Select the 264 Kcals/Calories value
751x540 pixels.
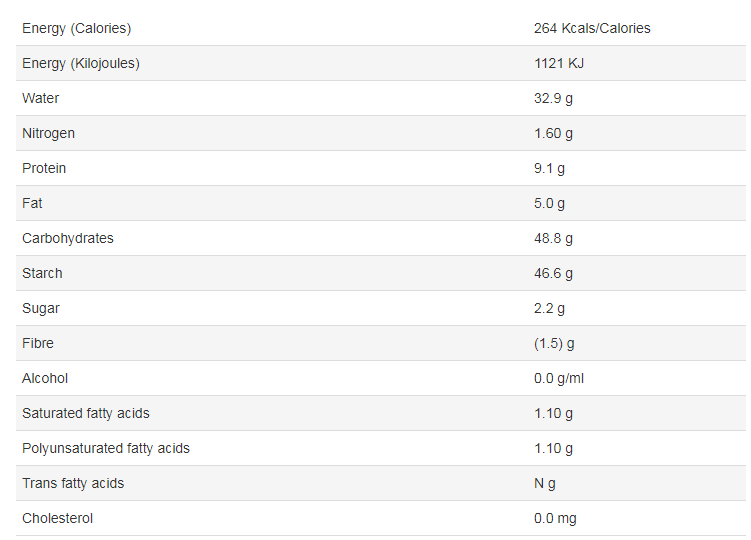[x=592, y=28]
